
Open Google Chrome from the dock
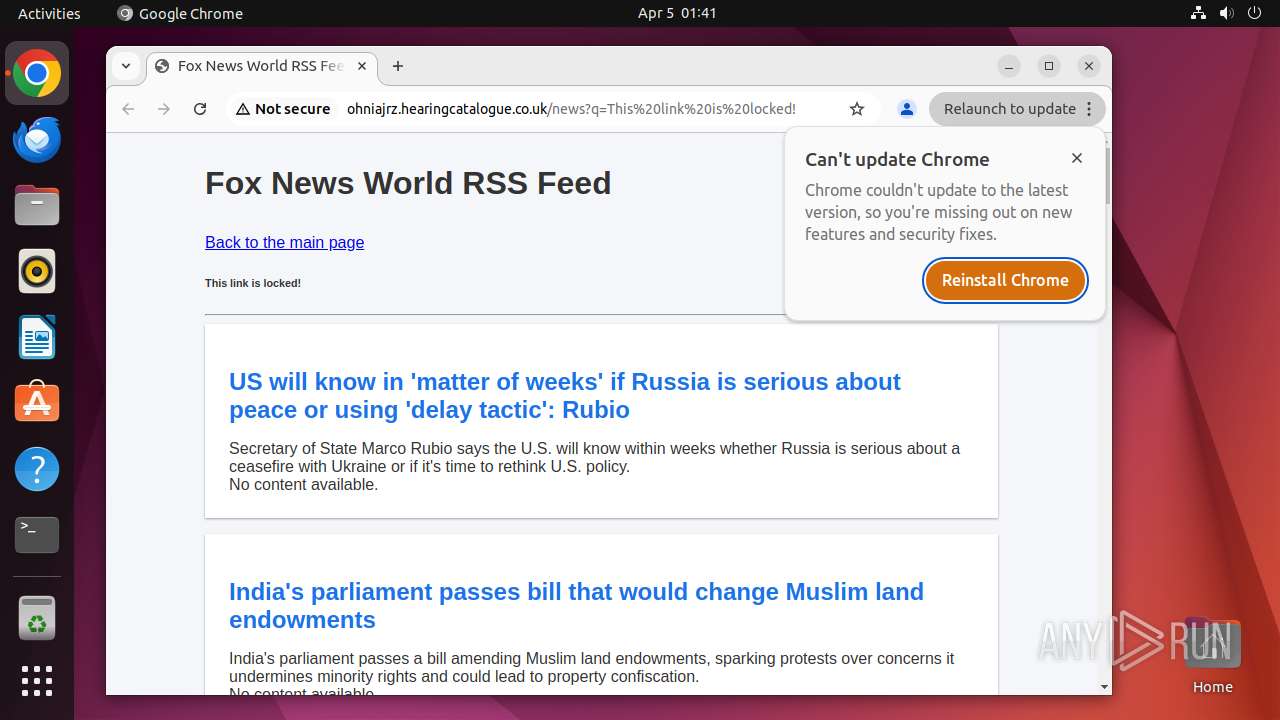[37, 73]
